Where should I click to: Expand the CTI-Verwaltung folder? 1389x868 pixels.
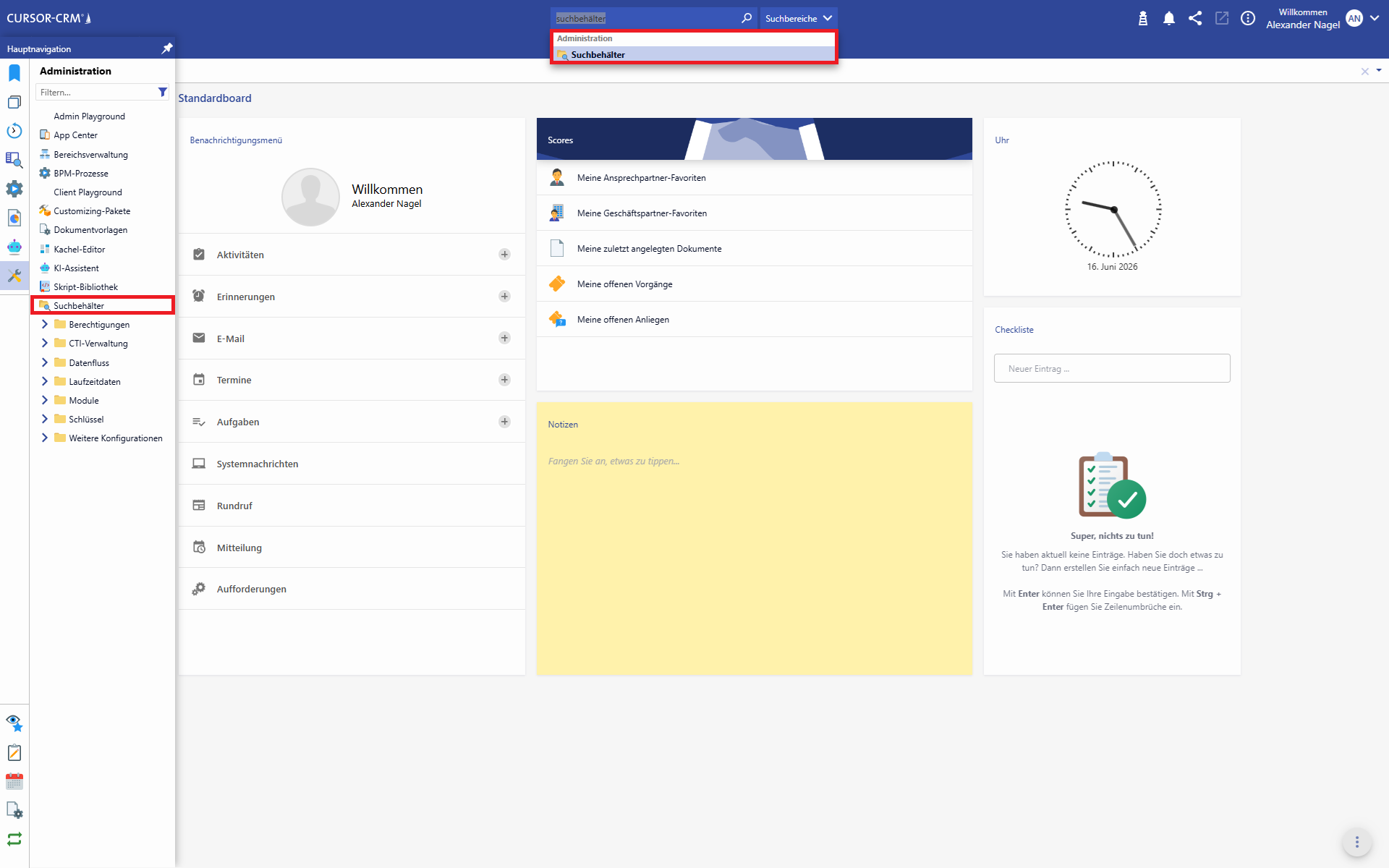pyautogui.click(x=45, y=343)
